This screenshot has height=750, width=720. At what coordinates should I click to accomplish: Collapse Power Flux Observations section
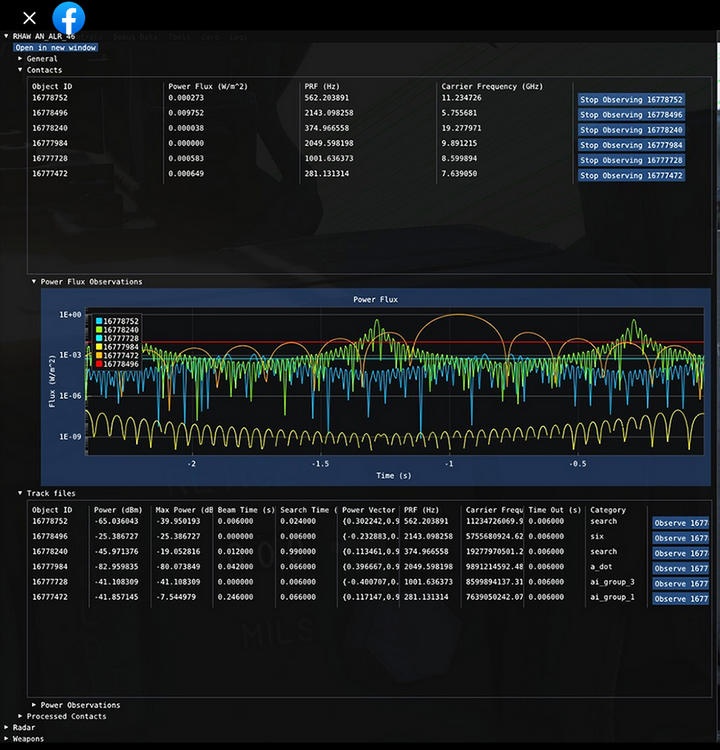click(34, 282)
